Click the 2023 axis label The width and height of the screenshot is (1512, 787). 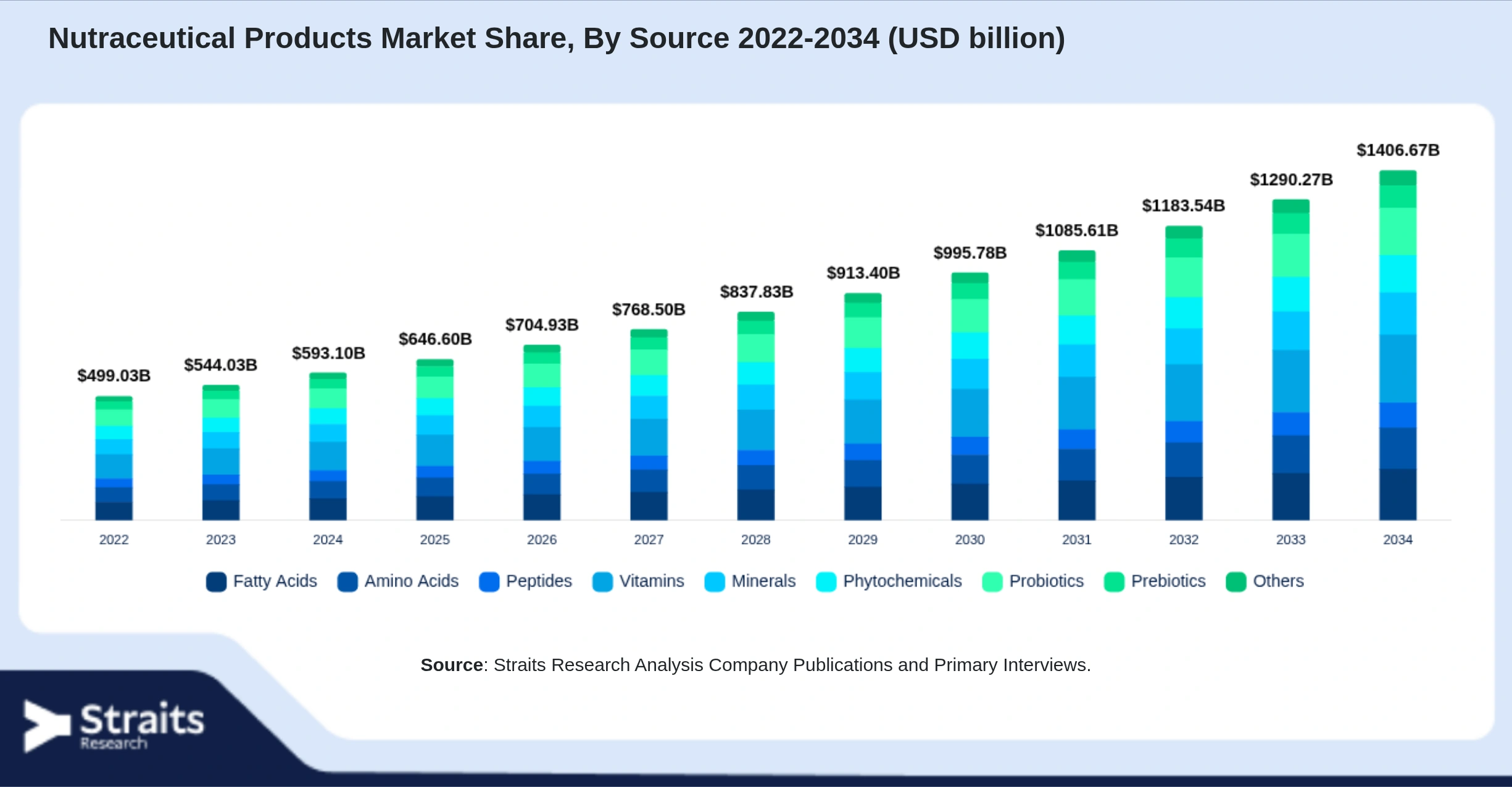pos(221,540)
